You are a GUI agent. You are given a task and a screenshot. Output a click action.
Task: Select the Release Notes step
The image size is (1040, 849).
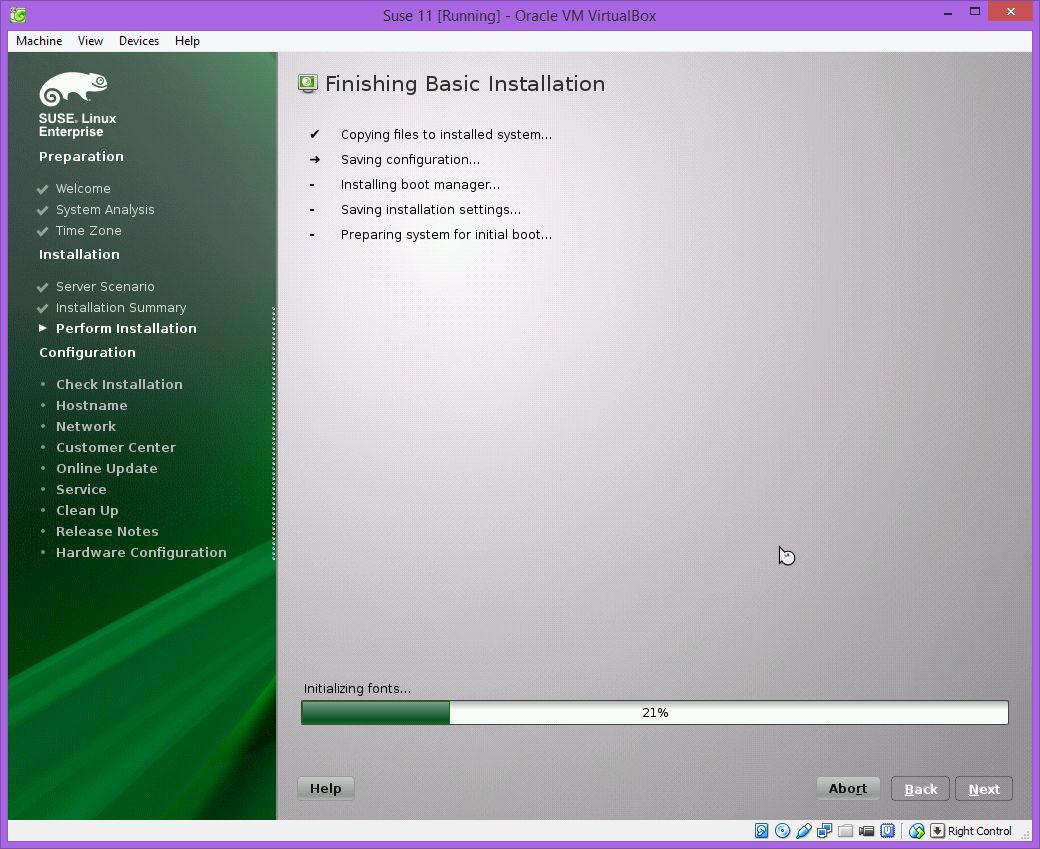tap(107, 531)
